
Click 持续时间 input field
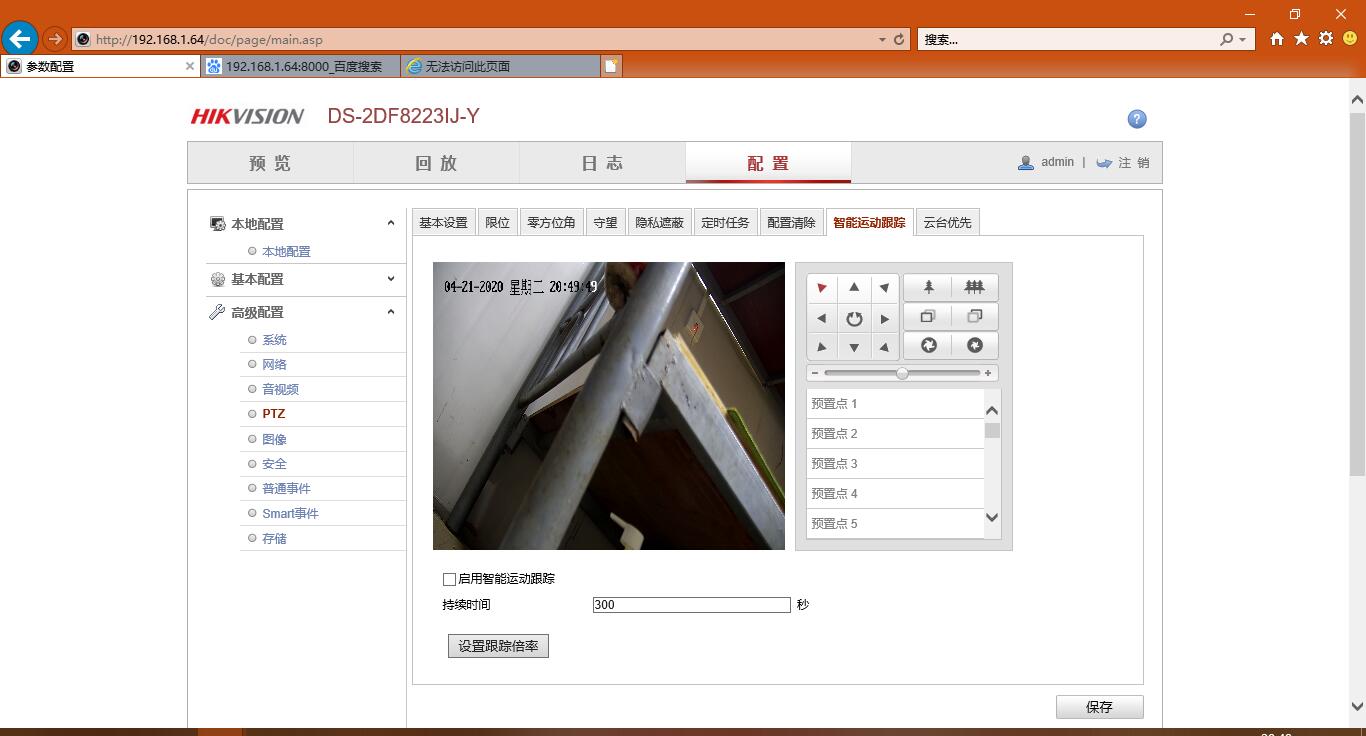tap(691, 605)
